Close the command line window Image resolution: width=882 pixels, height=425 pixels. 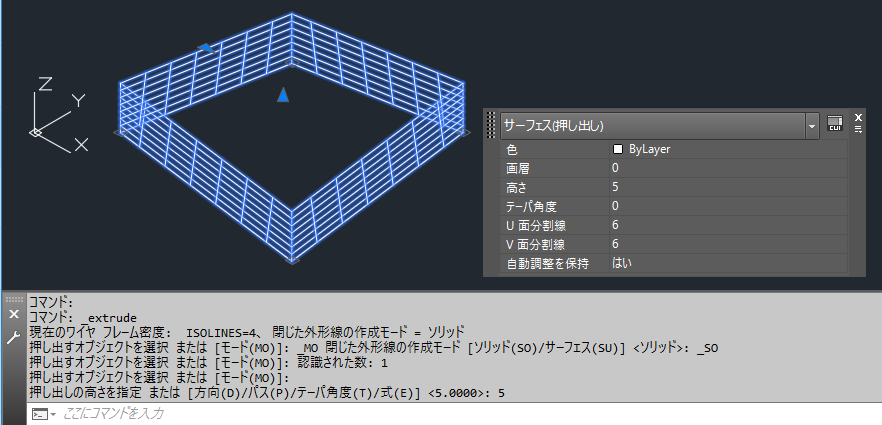point(14,314)
